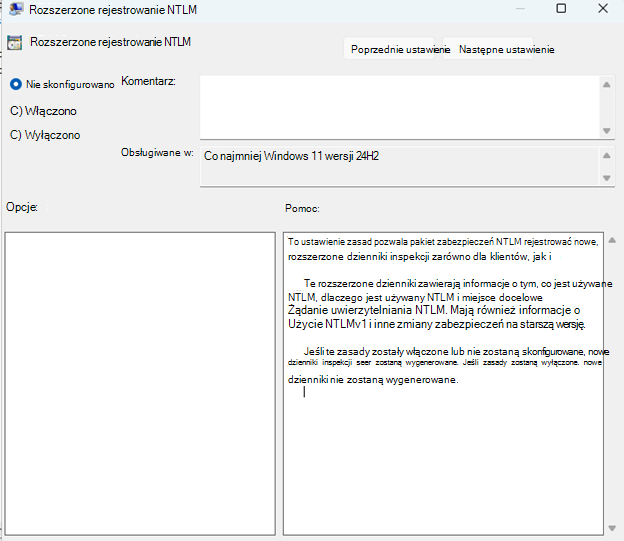Click the policy setting icon beside heading
Screen dimensions: 624x541
point(15,43)
